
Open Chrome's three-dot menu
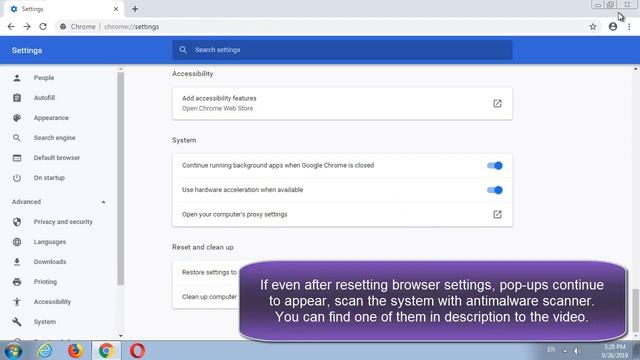[x=629, y=27]
